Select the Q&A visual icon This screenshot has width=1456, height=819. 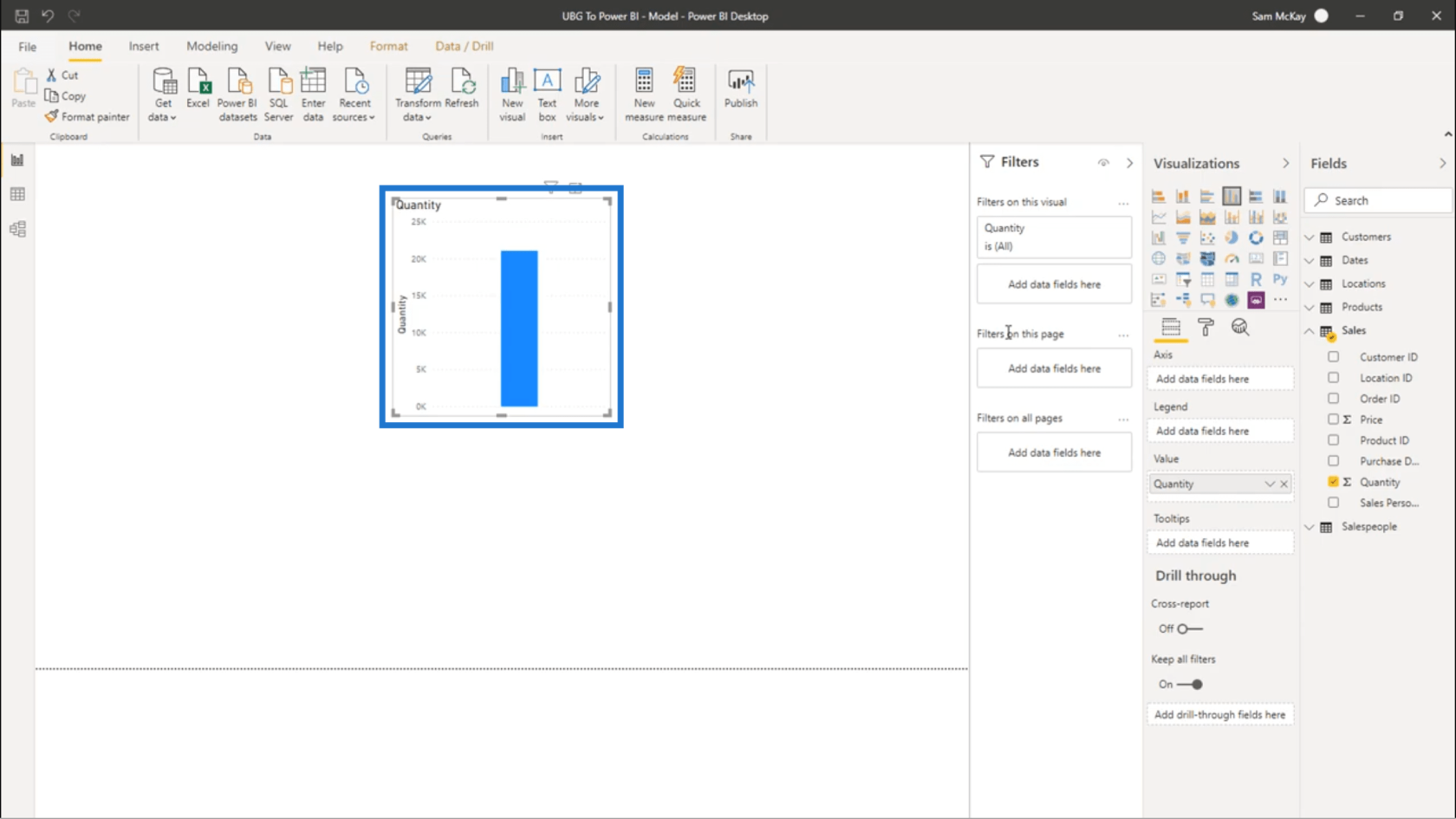click(x=1207, y=300)
